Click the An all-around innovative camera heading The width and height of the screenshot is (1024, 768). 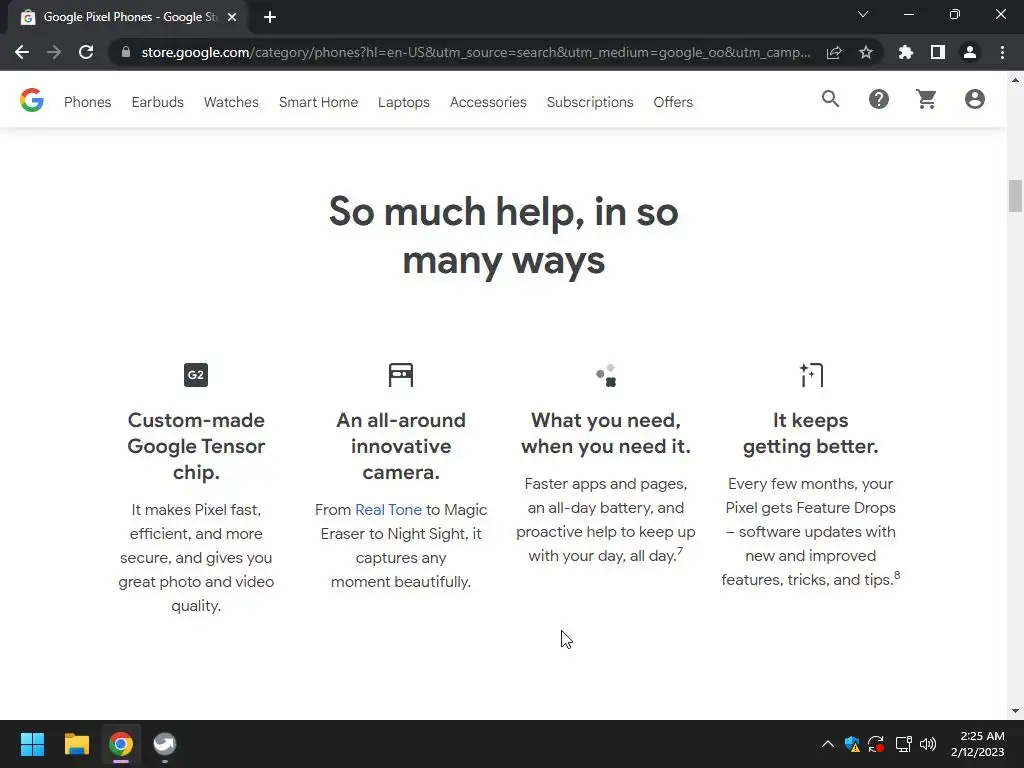pyautogui.click(x=401, y=446)
